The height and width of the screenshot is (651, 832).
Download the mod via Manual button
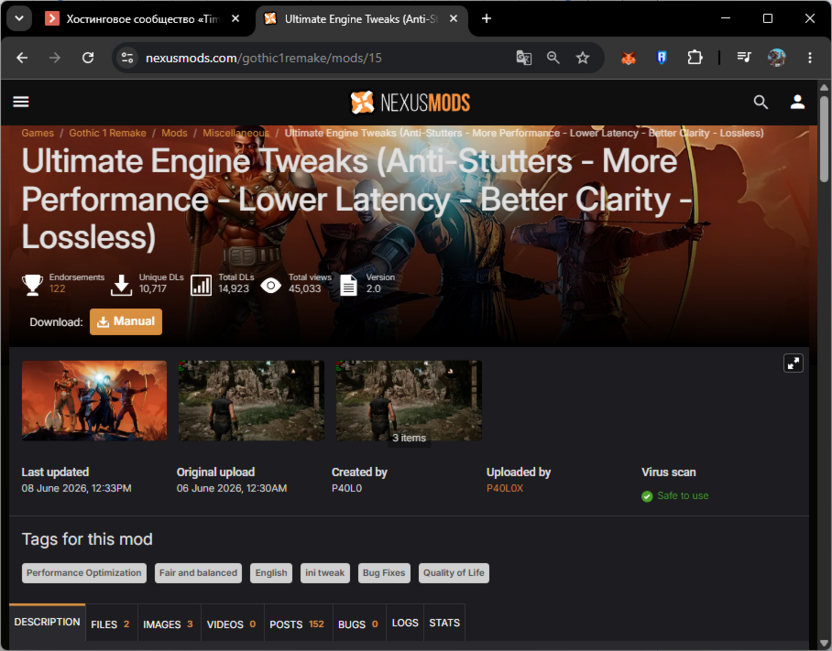(126, 322)
